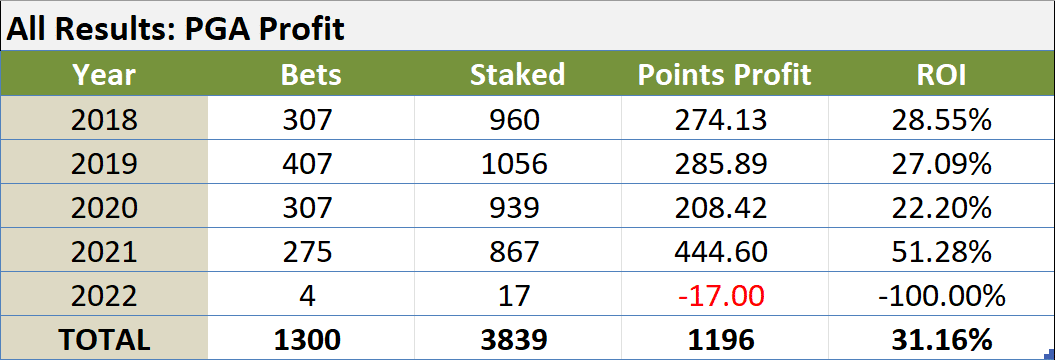Select the Staked column header cell

pos(517,75)
